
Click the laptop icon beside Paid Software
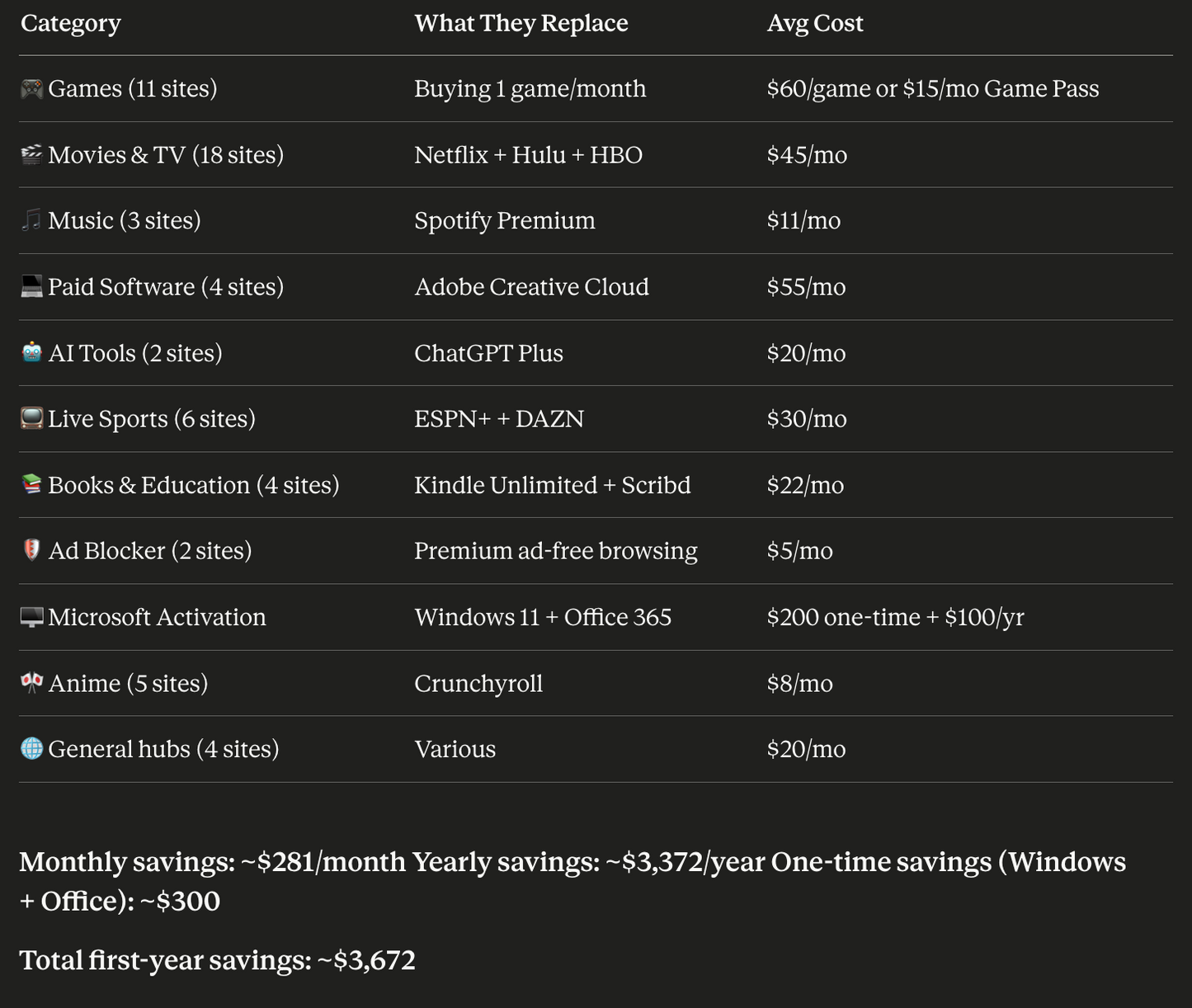point(31,286)
